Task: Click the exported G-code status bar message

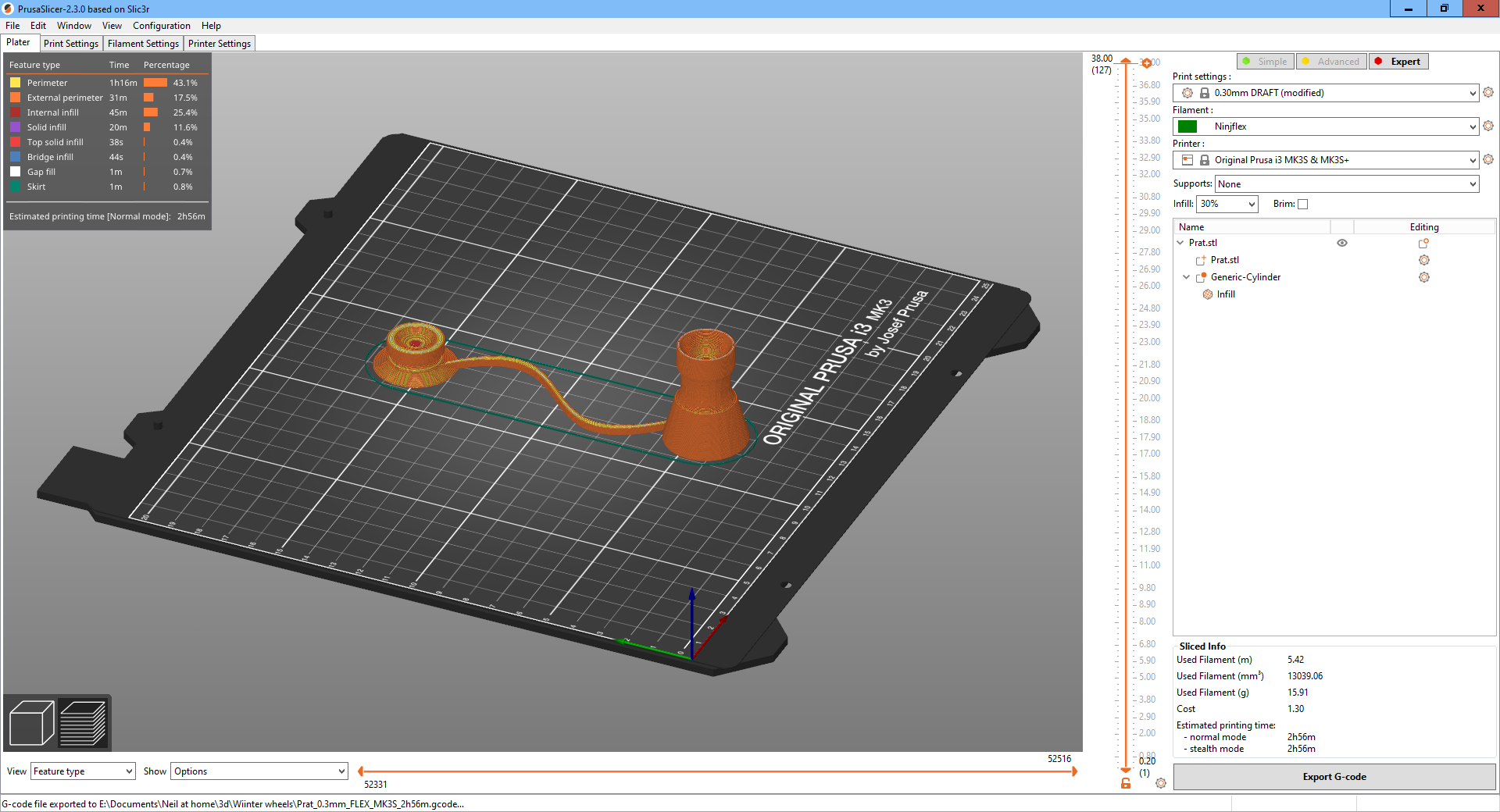Action: pyautogui.click(x=233, y=804)
